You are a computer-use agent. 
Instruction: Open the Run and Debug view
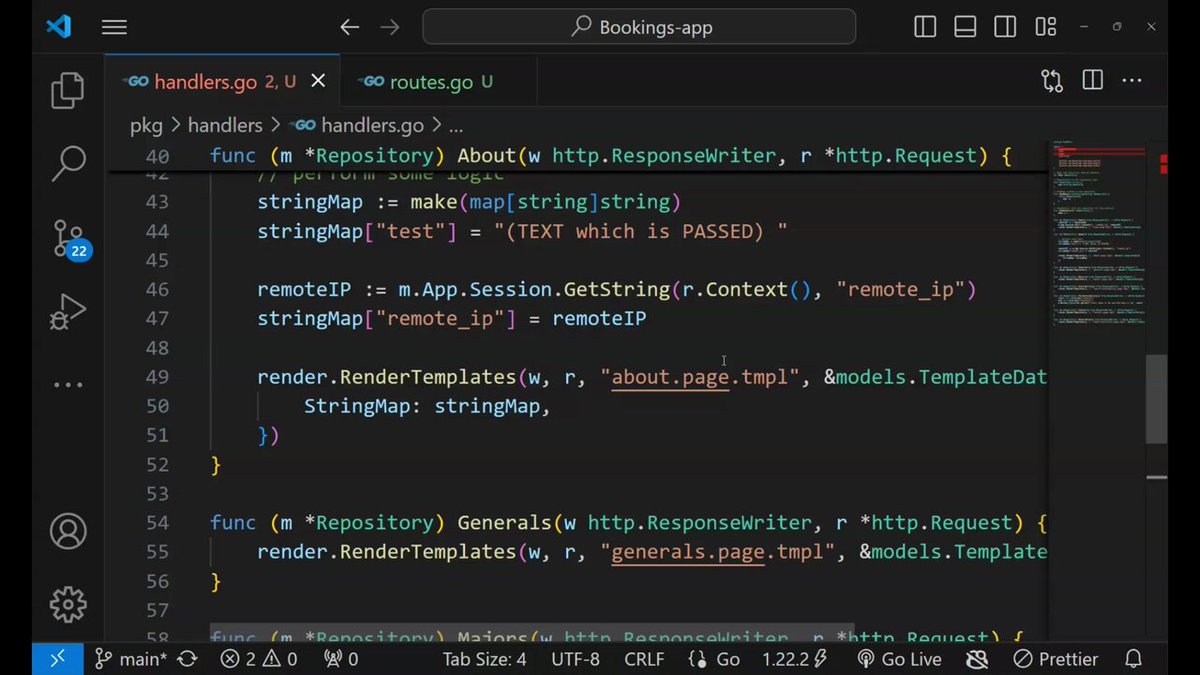pos(67,312)
